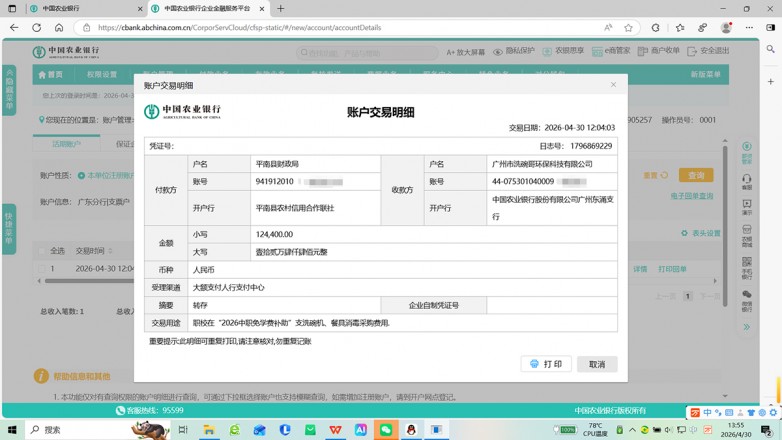Expand the sidebar with the double chevron
Image resolution: width=782 pixels, height=440 pixels.
click(x=747, y=327)
